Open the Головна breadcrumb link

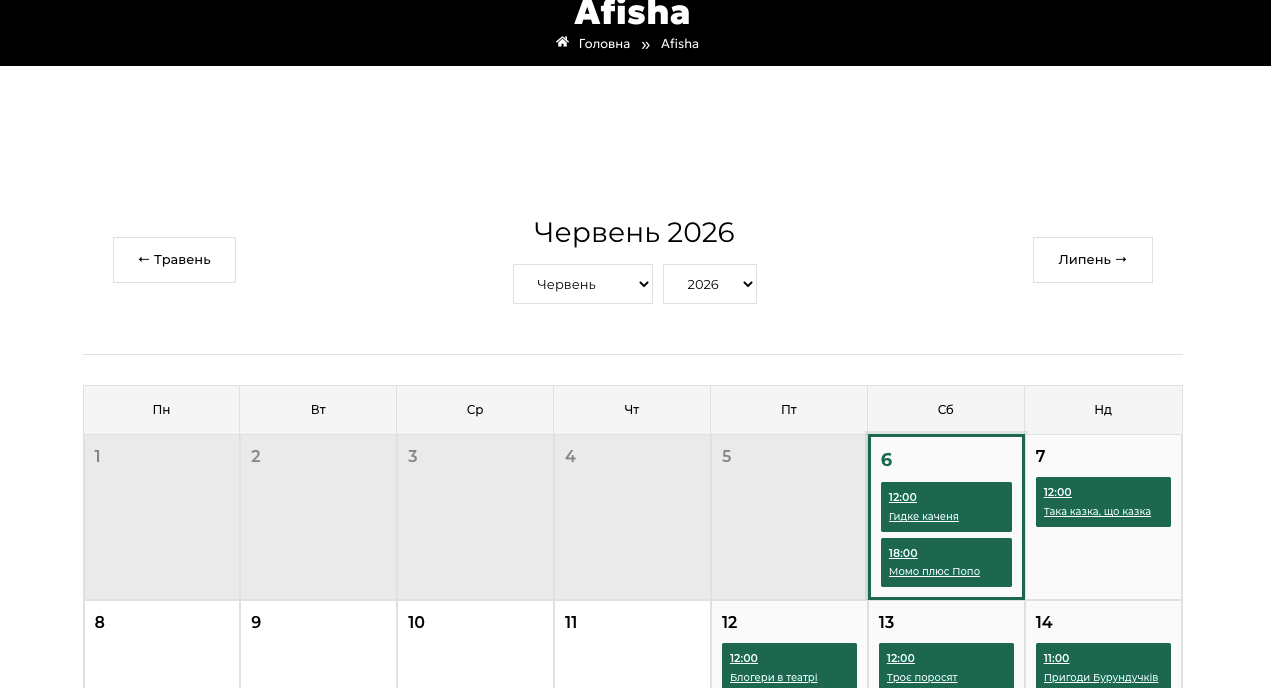pos(604,44)
